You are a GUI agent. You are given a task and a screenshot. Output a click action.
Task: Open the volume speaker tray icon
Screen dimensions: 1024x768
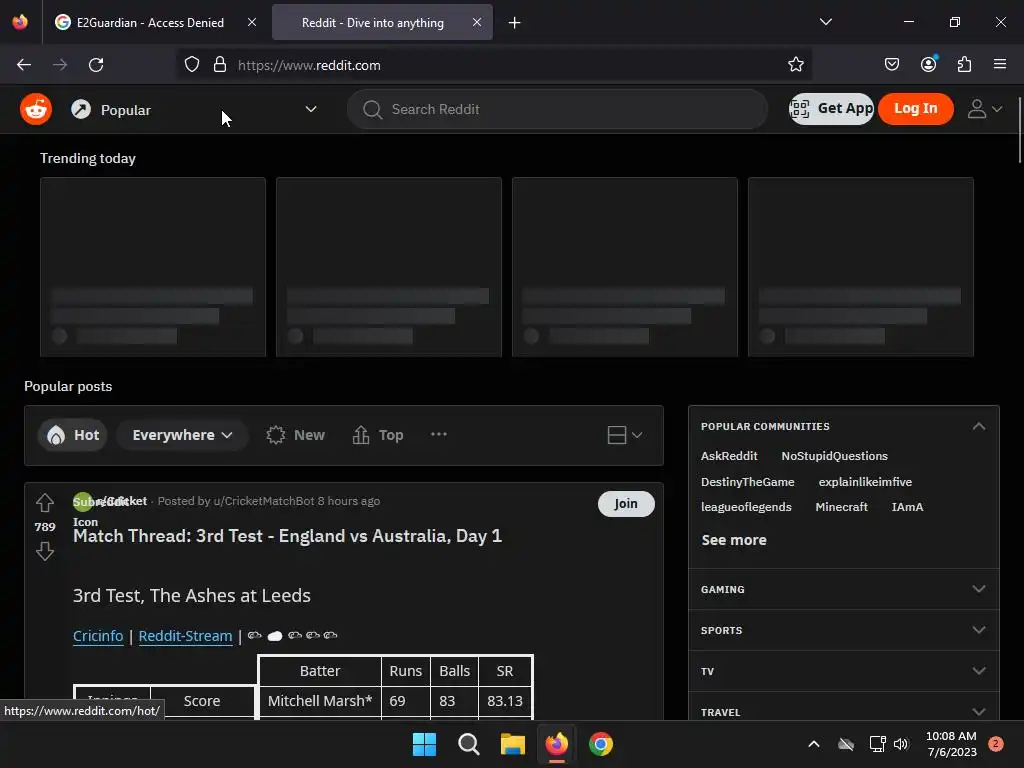click(901, 744)
